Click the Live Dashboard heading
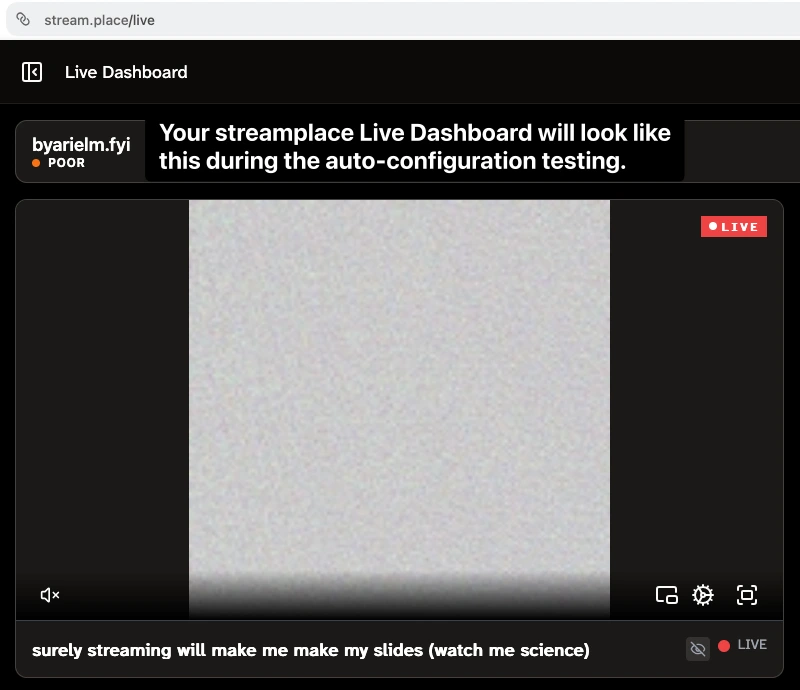This screenshot has height=690, width=800. point(126,72)
